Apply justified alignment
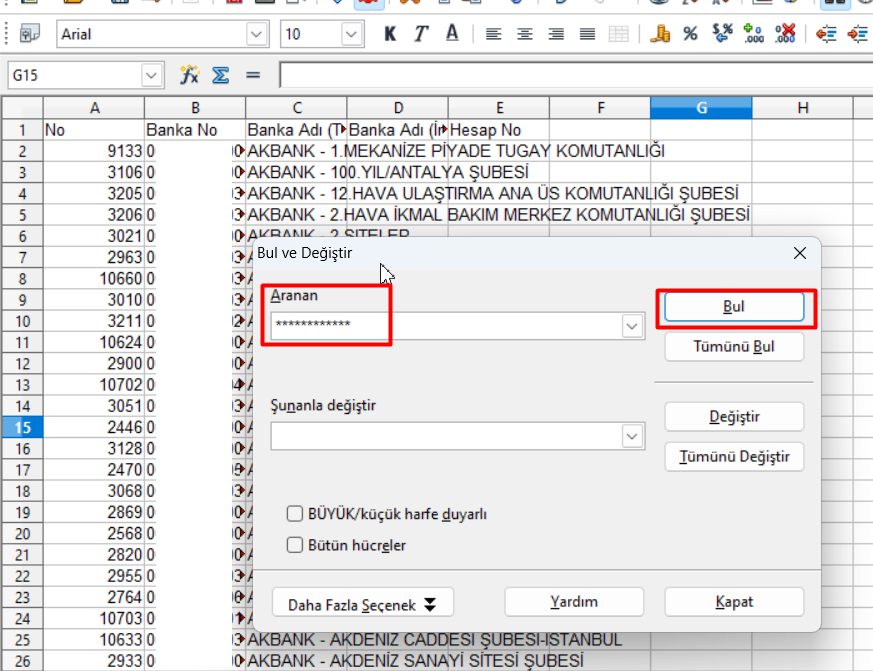 587,35
